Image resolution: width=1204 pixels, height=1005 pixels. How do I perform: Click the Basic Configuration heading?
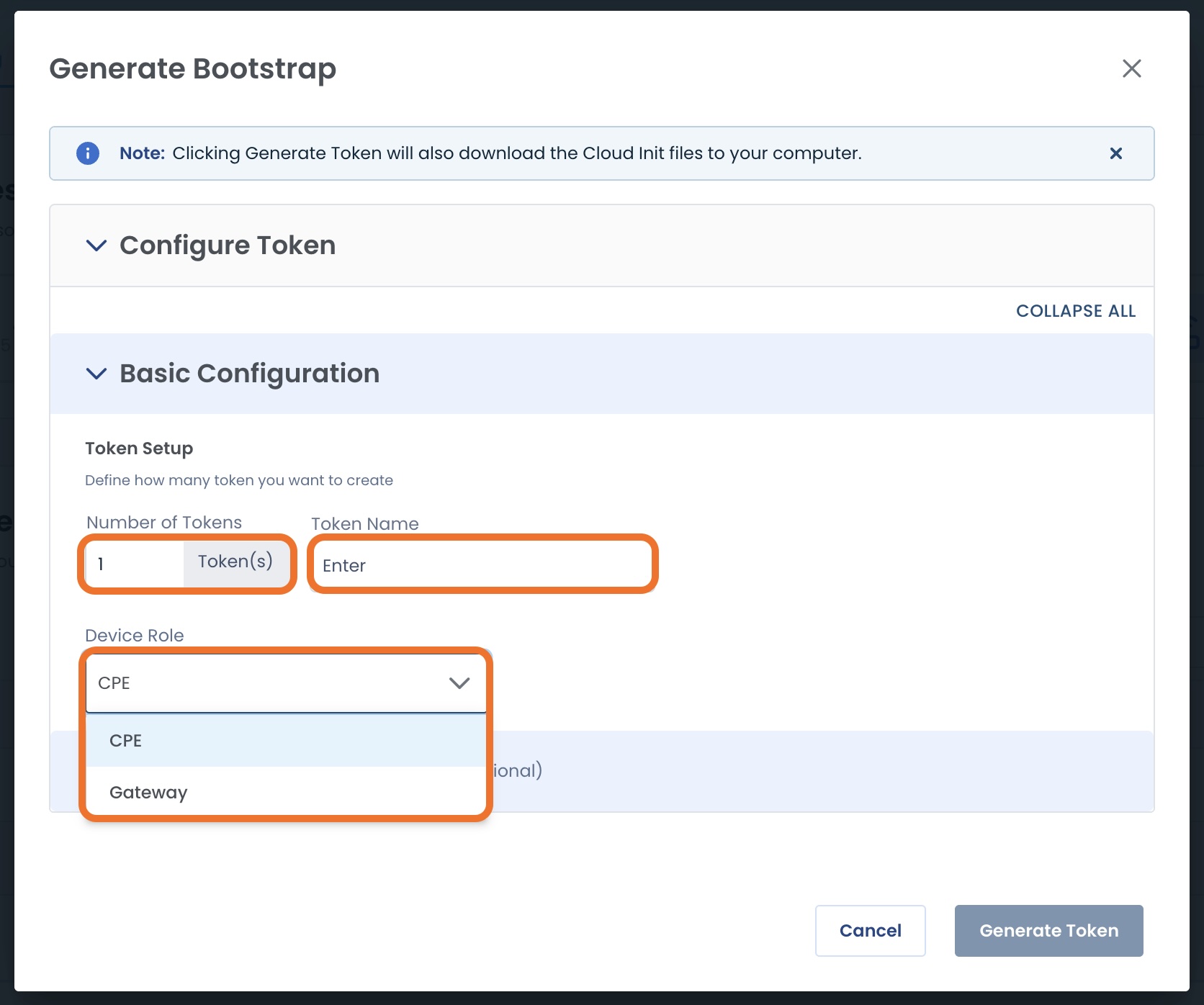click(249, 374)
